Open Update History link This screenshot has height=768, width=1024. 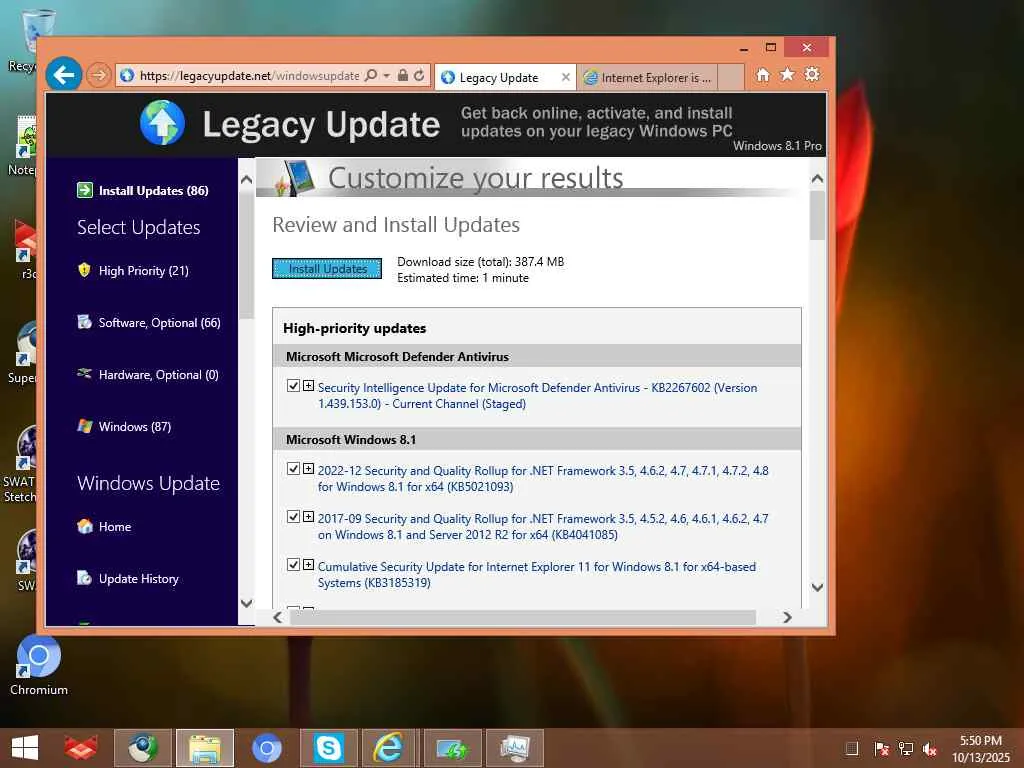(x=138, y=579)
